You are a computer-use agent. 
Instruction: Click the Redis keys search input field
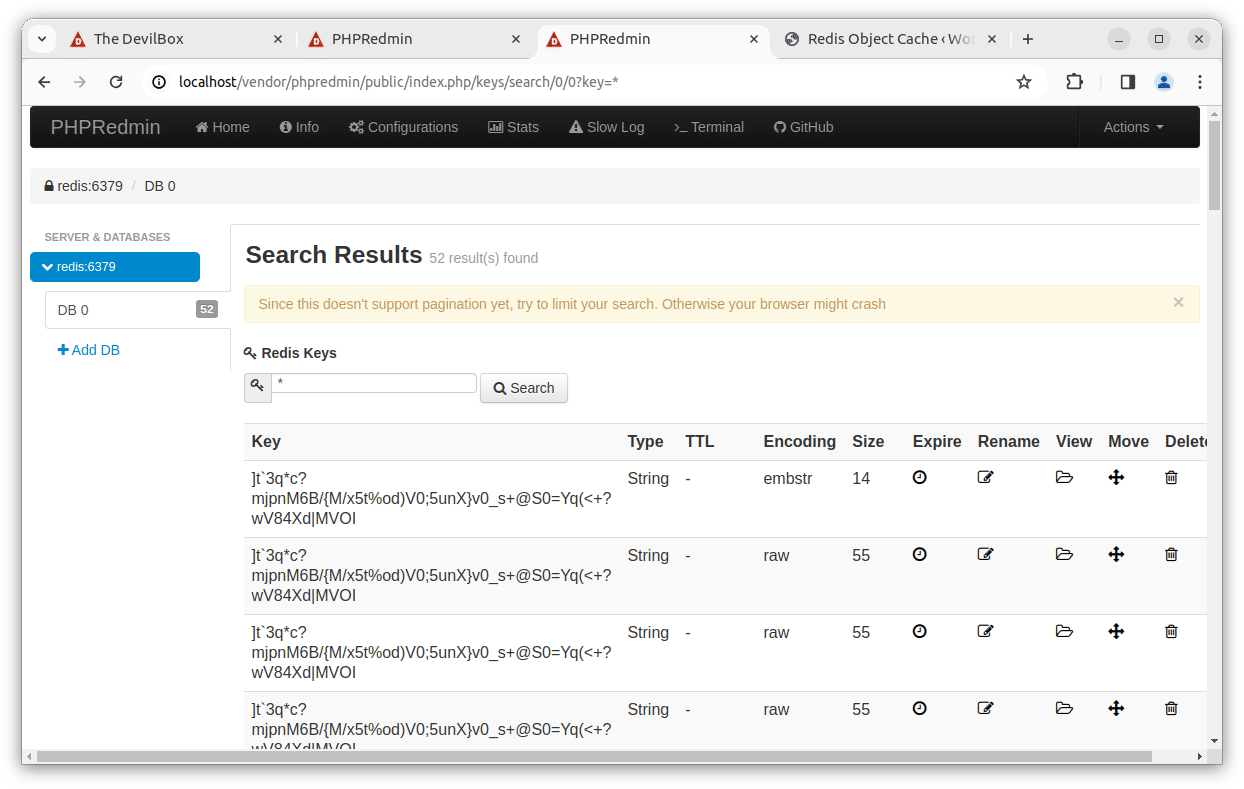coord(374,384)
